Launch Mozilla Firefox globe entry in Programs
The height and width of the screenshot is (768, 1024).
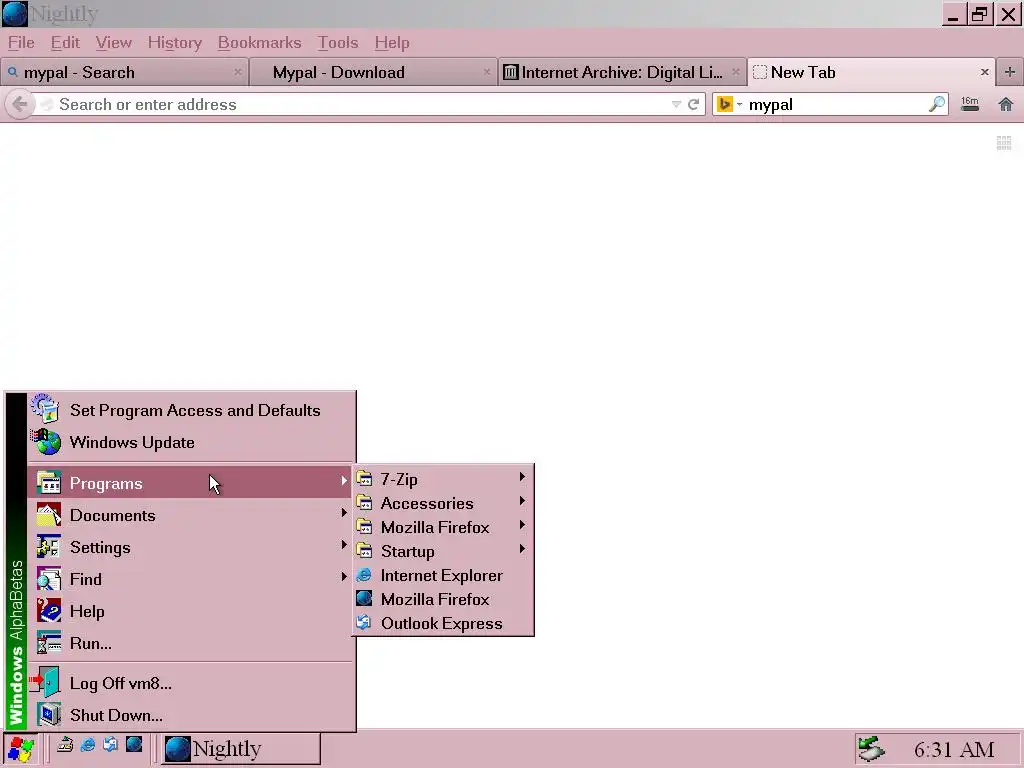click(443, 599)
